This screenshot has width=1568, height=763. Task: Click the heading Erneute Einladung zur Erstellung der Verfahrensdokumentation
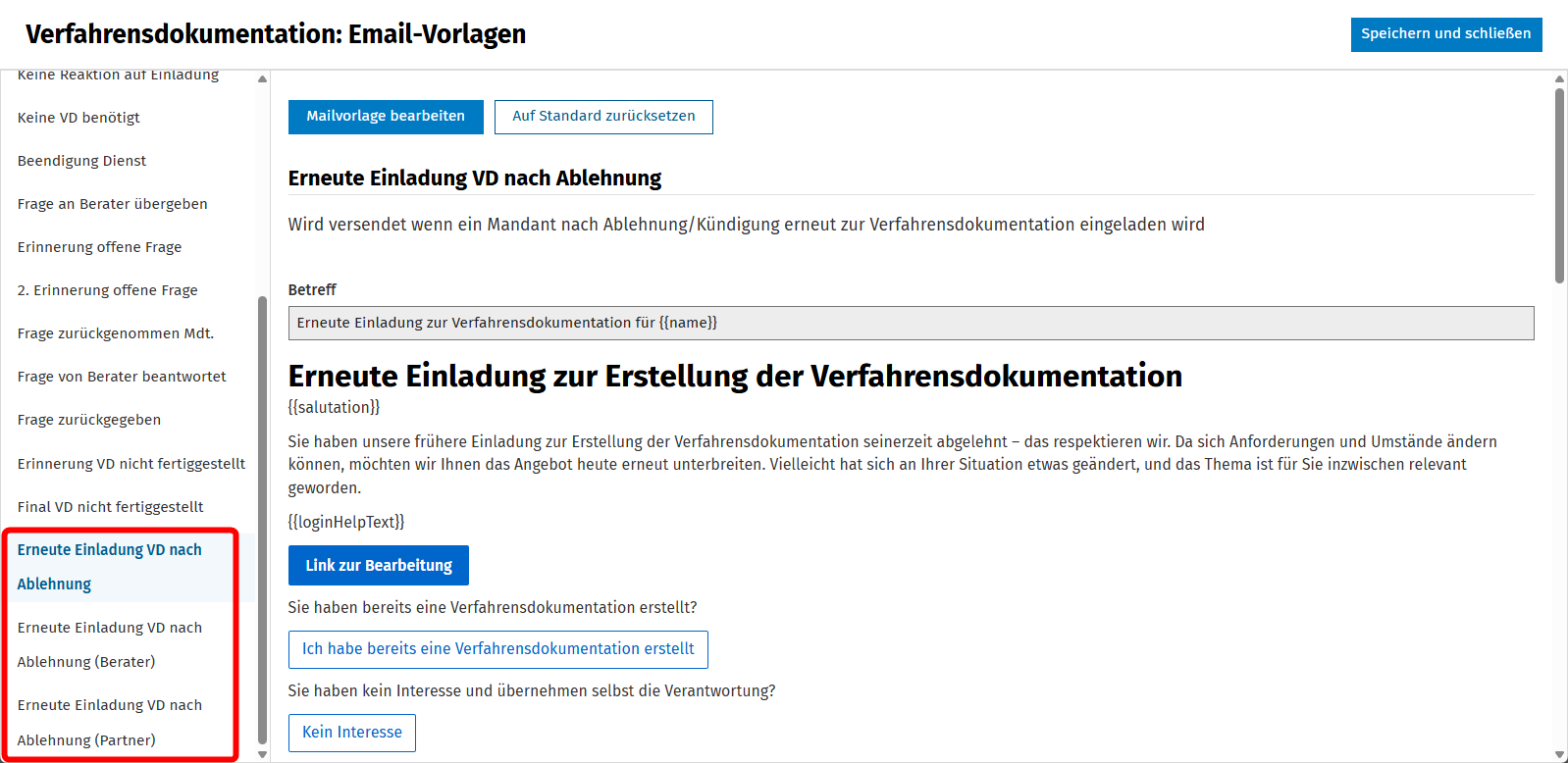[735, 376]
